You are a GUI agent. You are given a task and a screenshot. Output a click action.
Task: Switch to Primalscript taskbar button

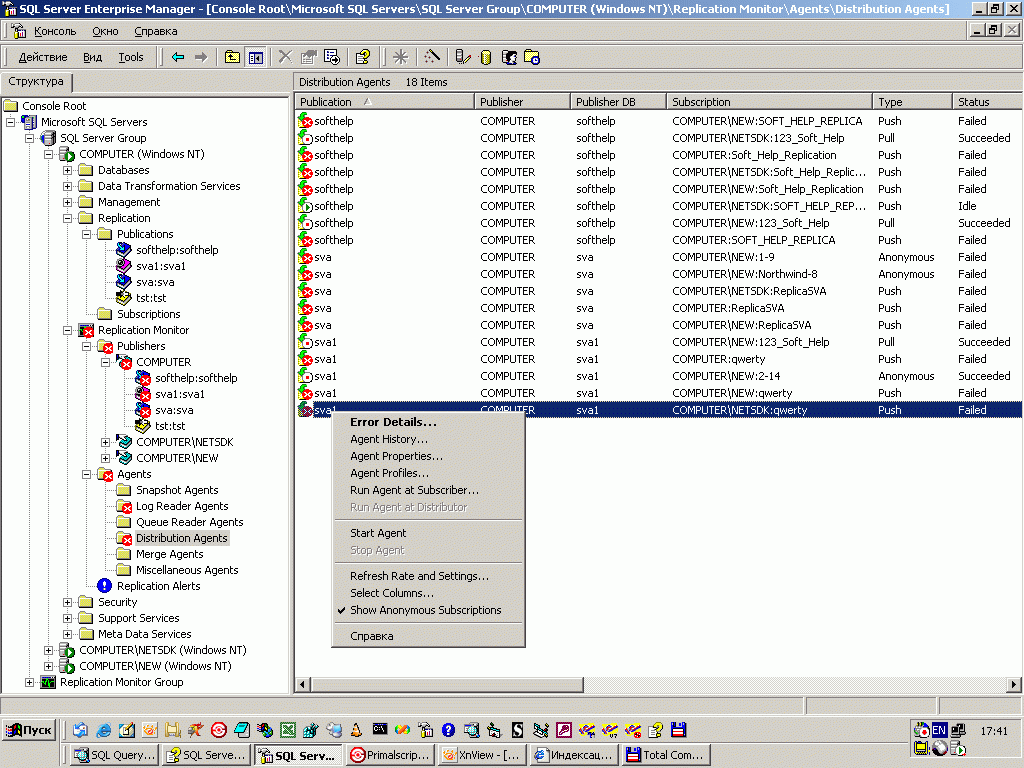391,755
